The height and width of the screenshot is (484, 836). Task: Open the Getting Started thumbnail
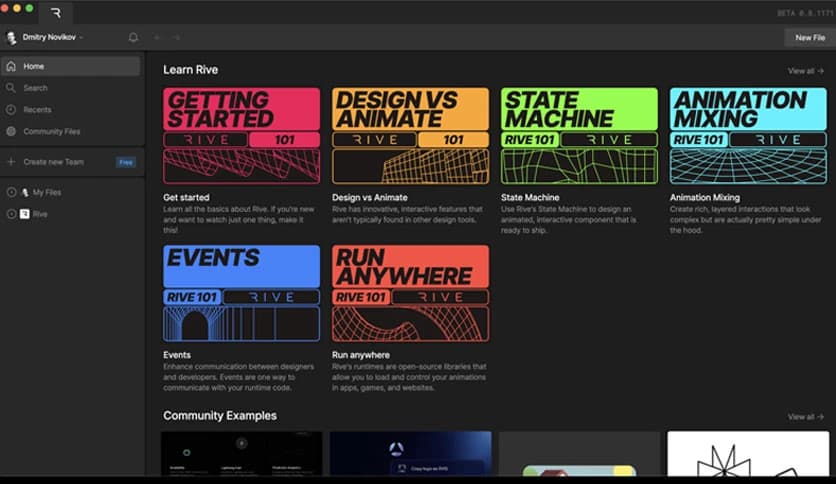pyautogui.click(x=242, y=136)
